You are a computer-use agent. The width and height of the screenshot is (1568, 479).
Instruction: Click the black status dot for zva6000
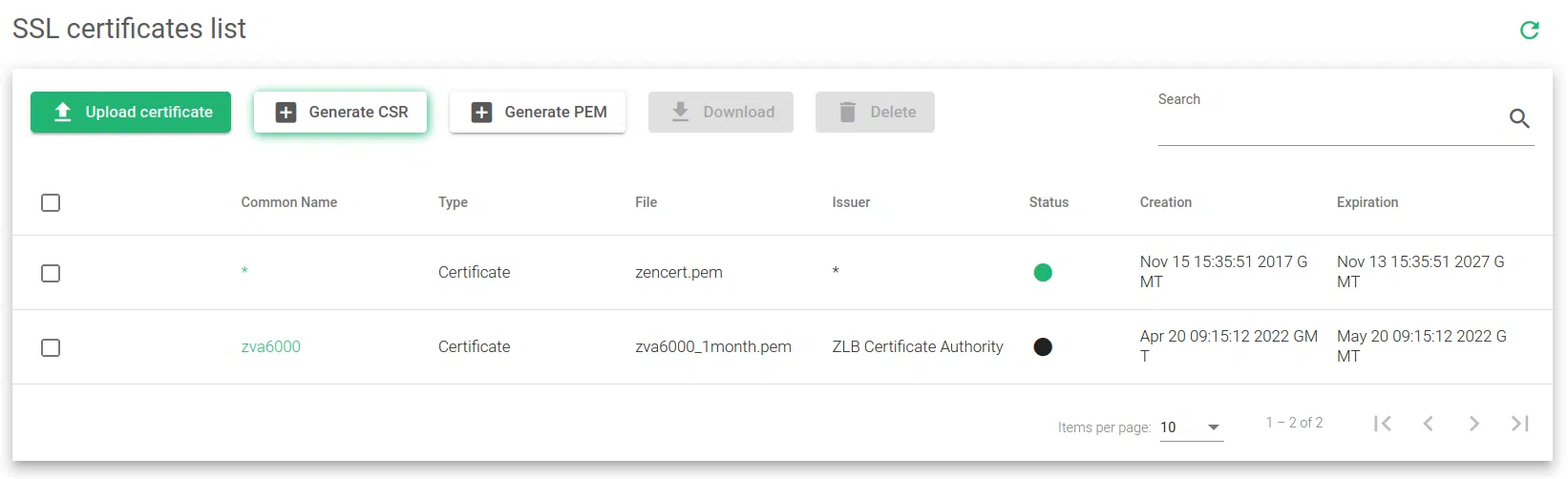click(x=1043, y=347)
